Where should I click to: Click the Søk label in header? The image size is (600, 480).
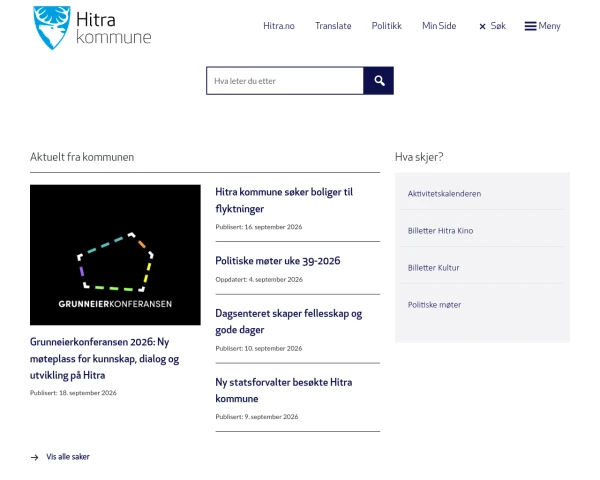(498, 26)
